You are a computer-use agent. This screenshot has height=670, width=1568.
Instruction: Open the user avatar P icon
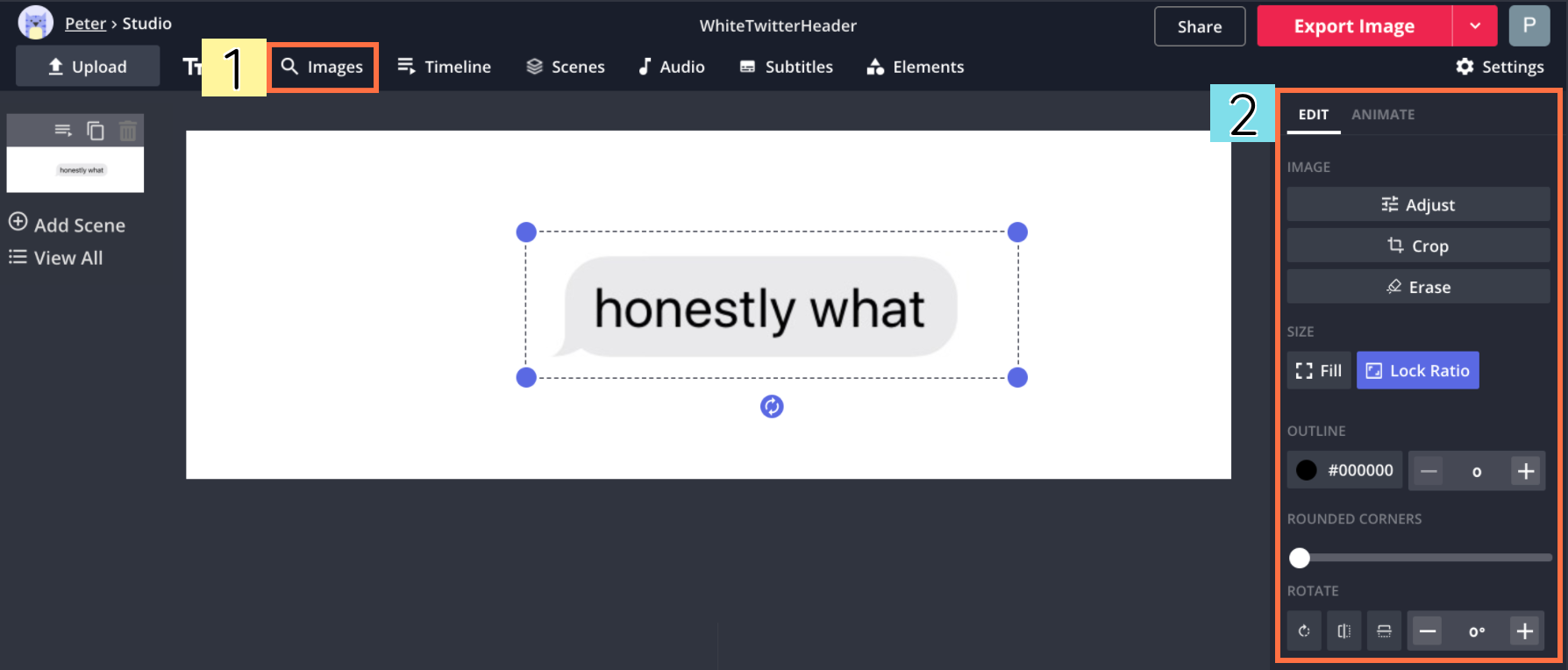tap(1529, 25)
